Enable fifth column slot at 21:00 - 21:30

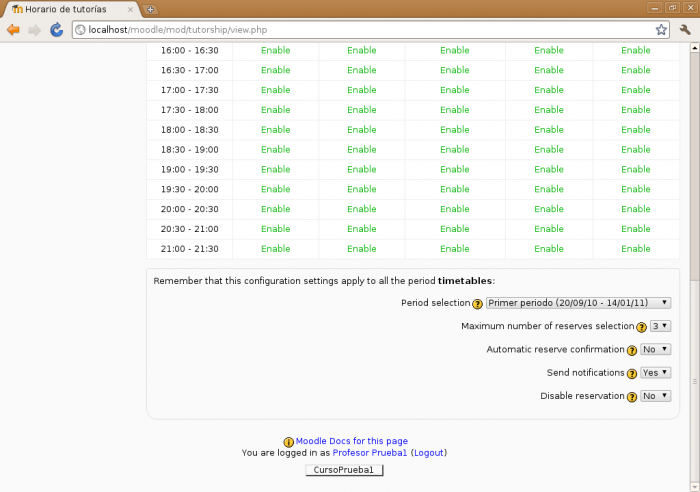pos(636,249)
